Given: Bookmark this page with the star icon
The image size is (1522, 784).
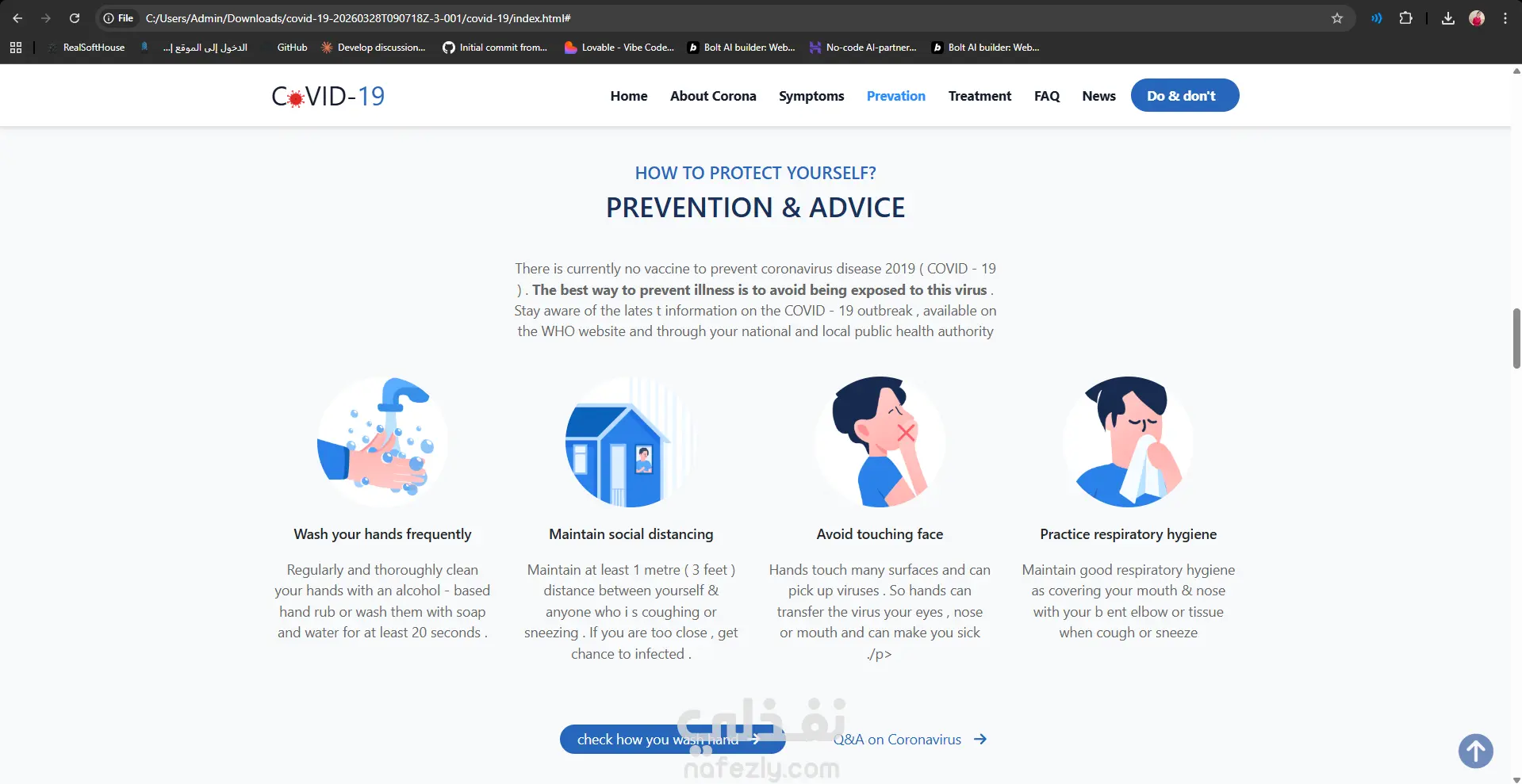Looking at the screenshot, I should click(1337, 18).
